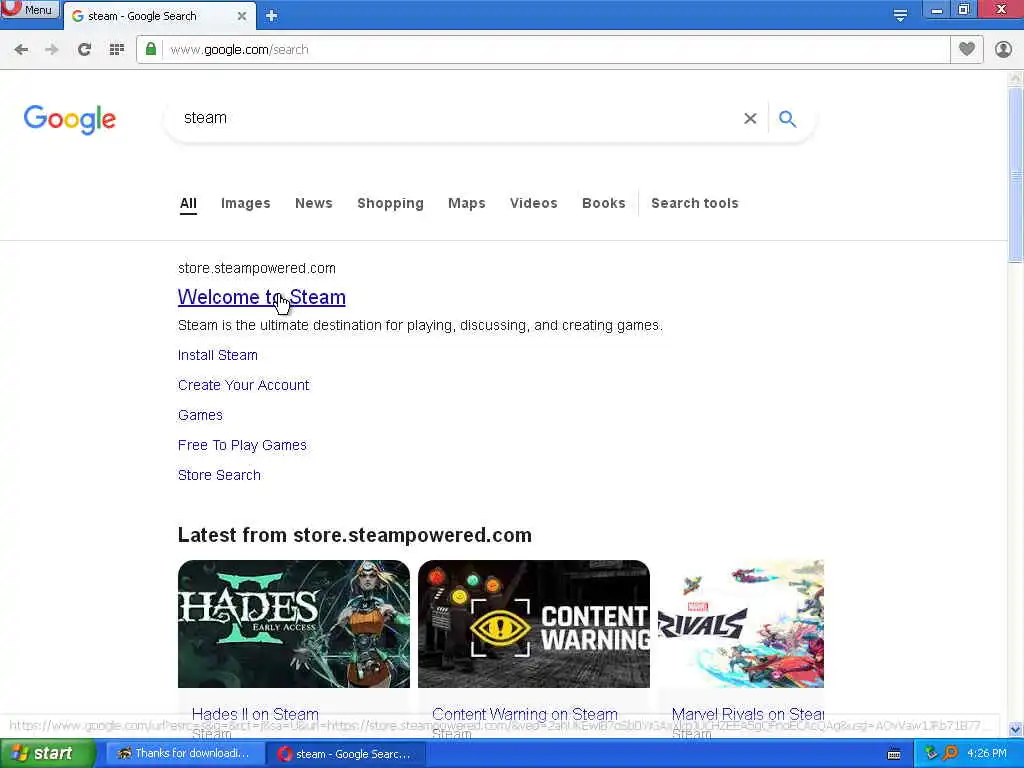Switch to the Shopping tab
1024x768 pixels.
tap(391, 203)
